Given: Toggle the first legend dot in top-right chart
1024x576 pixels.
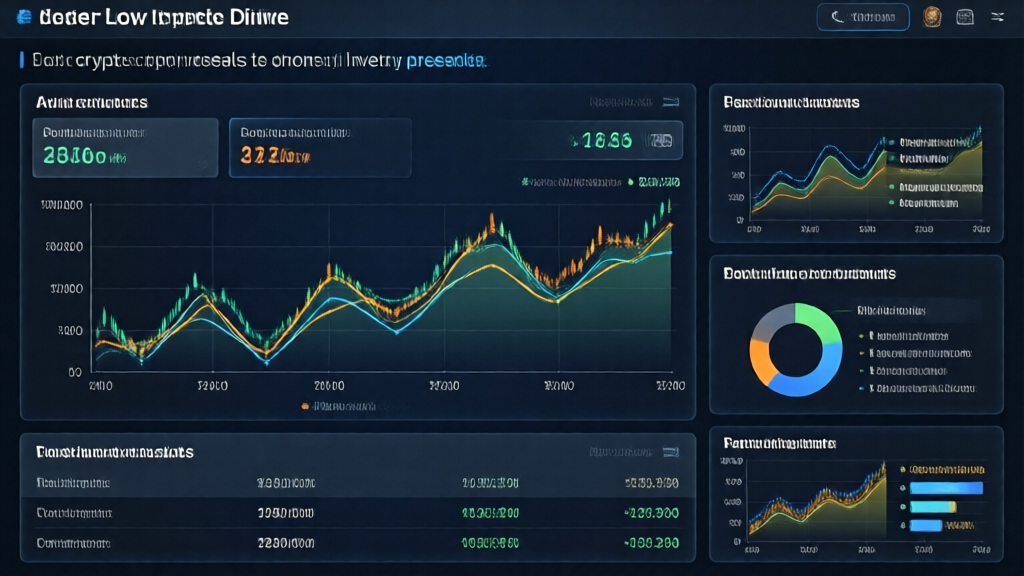Looking at the screenshot, I should pyautogui.click(x=889, y=142).
